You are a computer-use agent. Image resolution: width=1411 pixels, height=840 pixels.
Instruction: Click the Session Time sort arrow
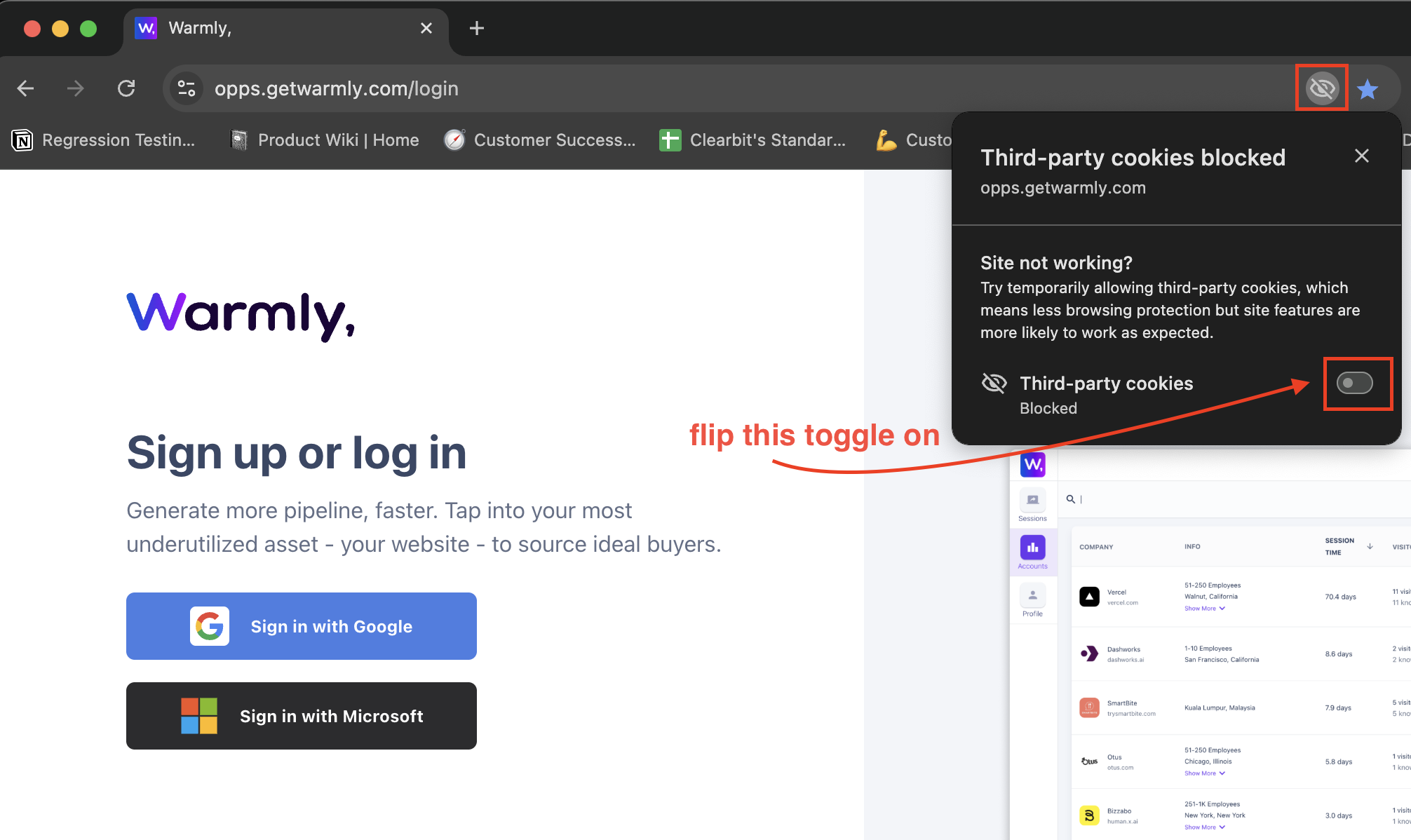click(1369, 545)
